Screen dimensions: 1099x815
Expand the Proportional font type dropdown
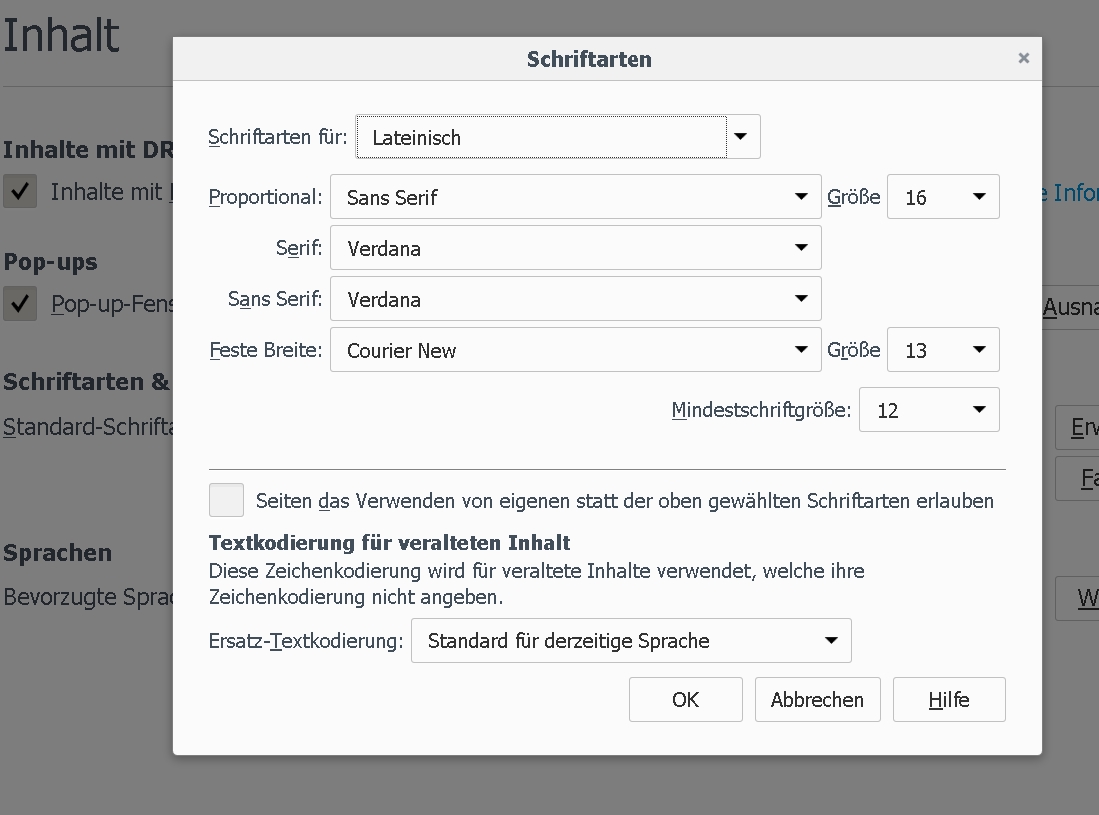[575, 197]
